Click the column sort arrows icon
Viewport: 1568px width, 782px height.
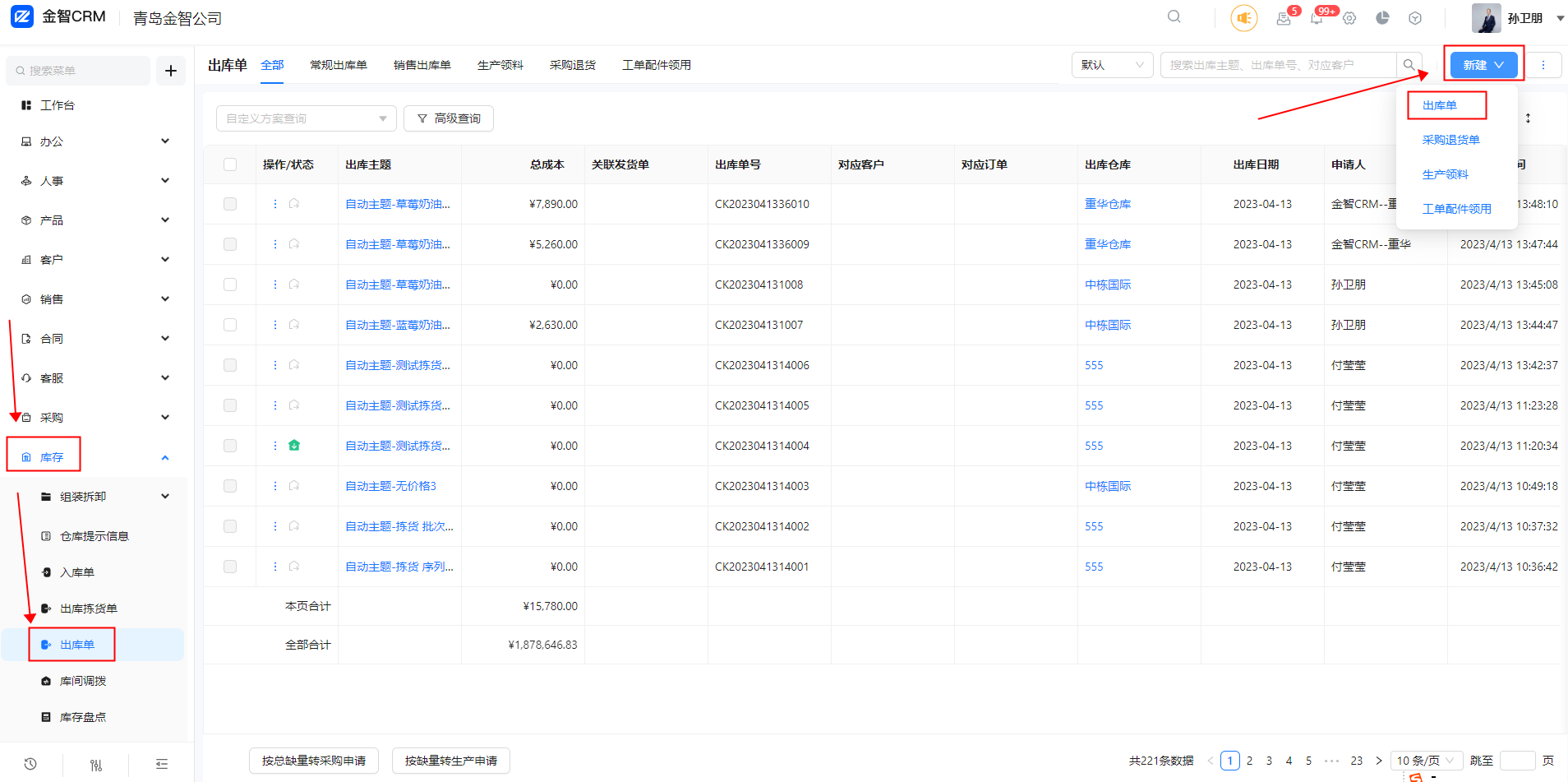[1528, 118]
